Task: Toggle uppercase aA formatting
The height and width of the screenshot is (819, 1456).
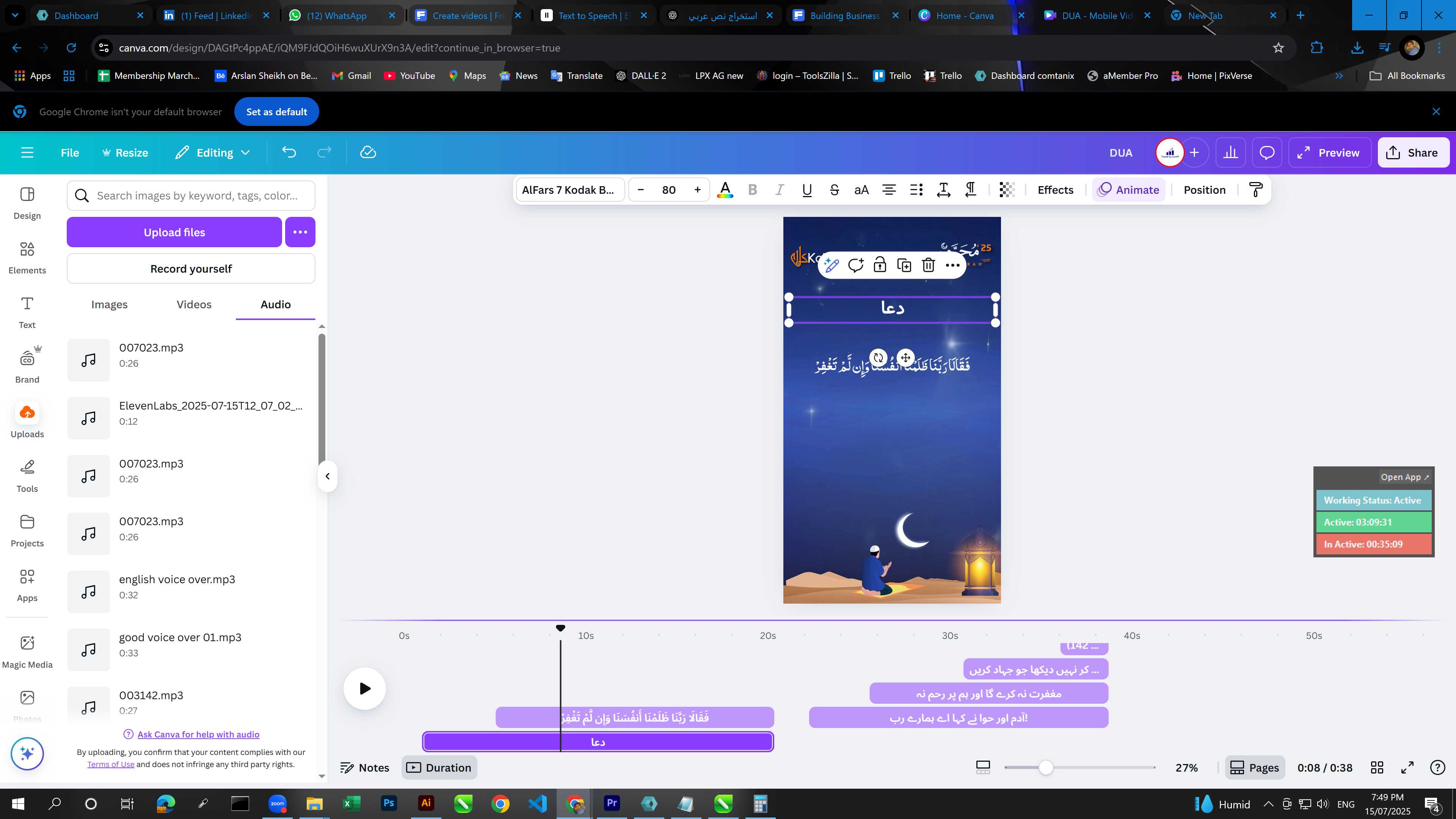Action: click(x=861, y=190)
